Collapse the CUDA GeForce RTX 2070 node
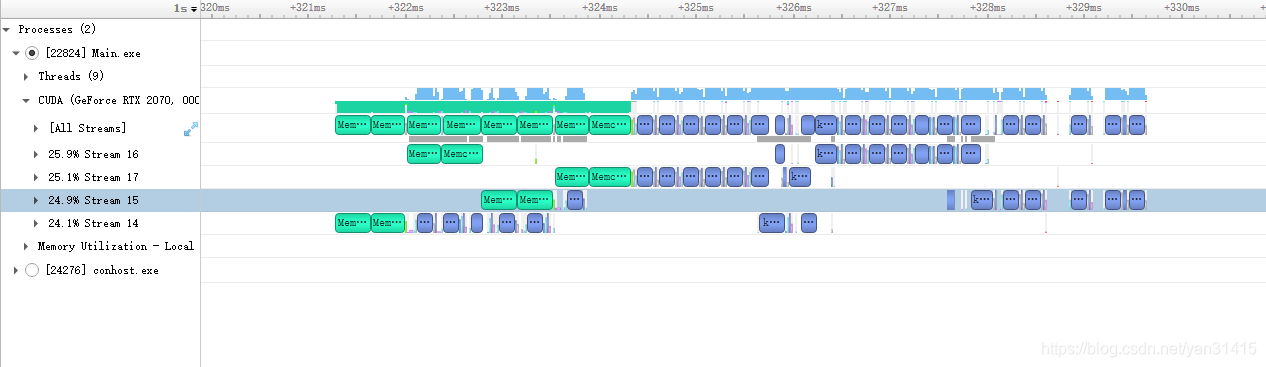The width and height of the screenshot is (1266, 367). coord(27,100)
